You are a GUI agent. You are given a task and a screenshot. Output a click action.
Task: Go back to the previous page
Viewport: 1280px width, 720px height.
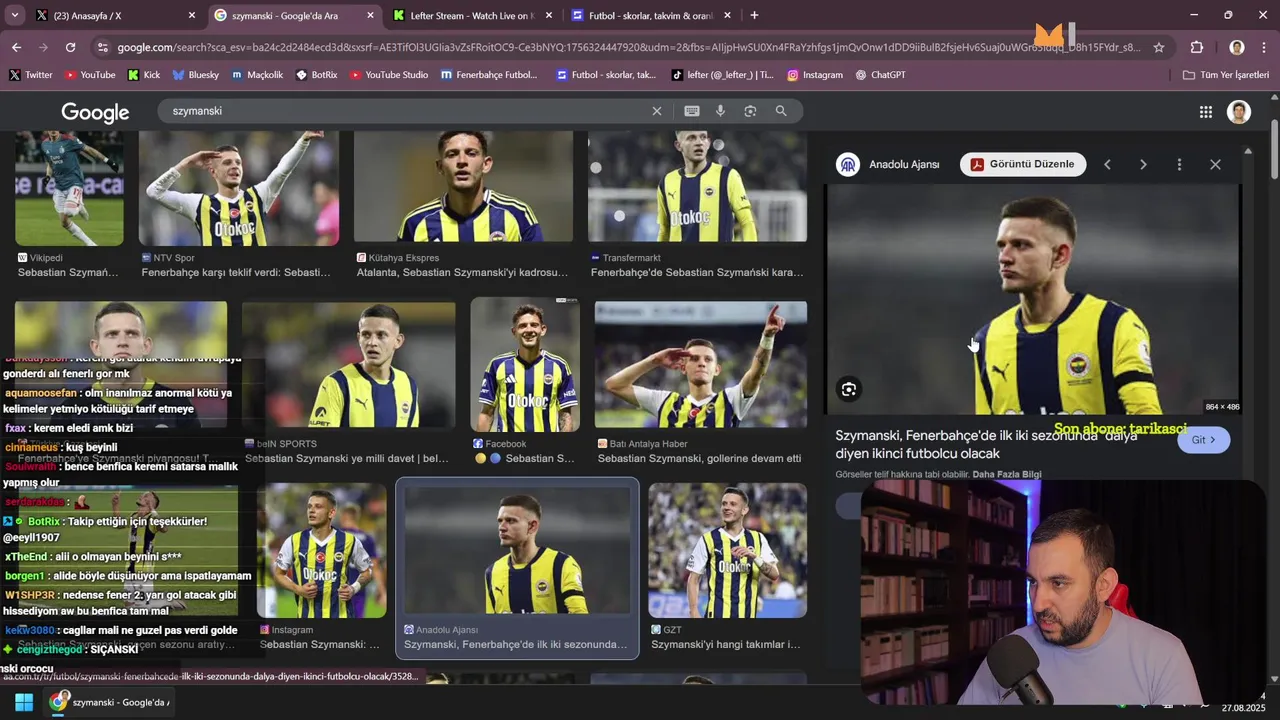[x=16, y=47]
